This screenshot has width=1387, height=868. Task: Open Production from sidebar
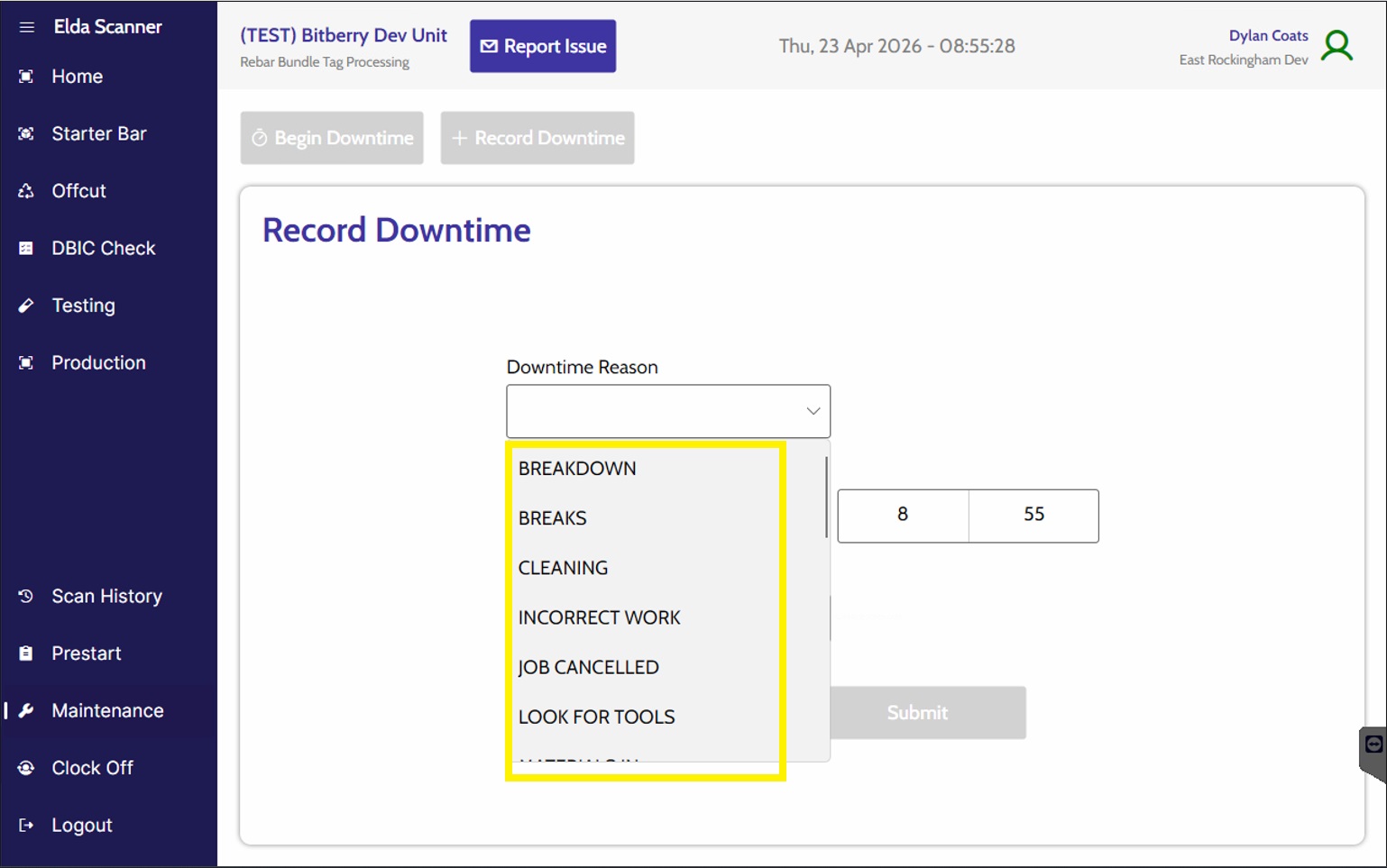click(x=108, y=362)
